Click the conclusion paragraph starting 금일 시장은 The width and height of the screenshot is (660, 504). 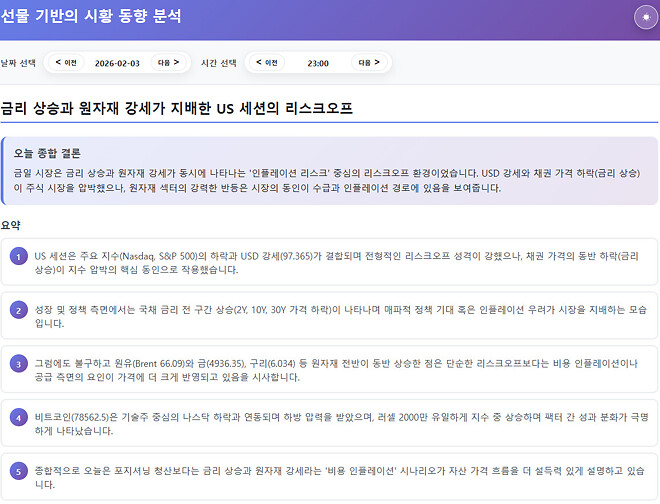327,180
